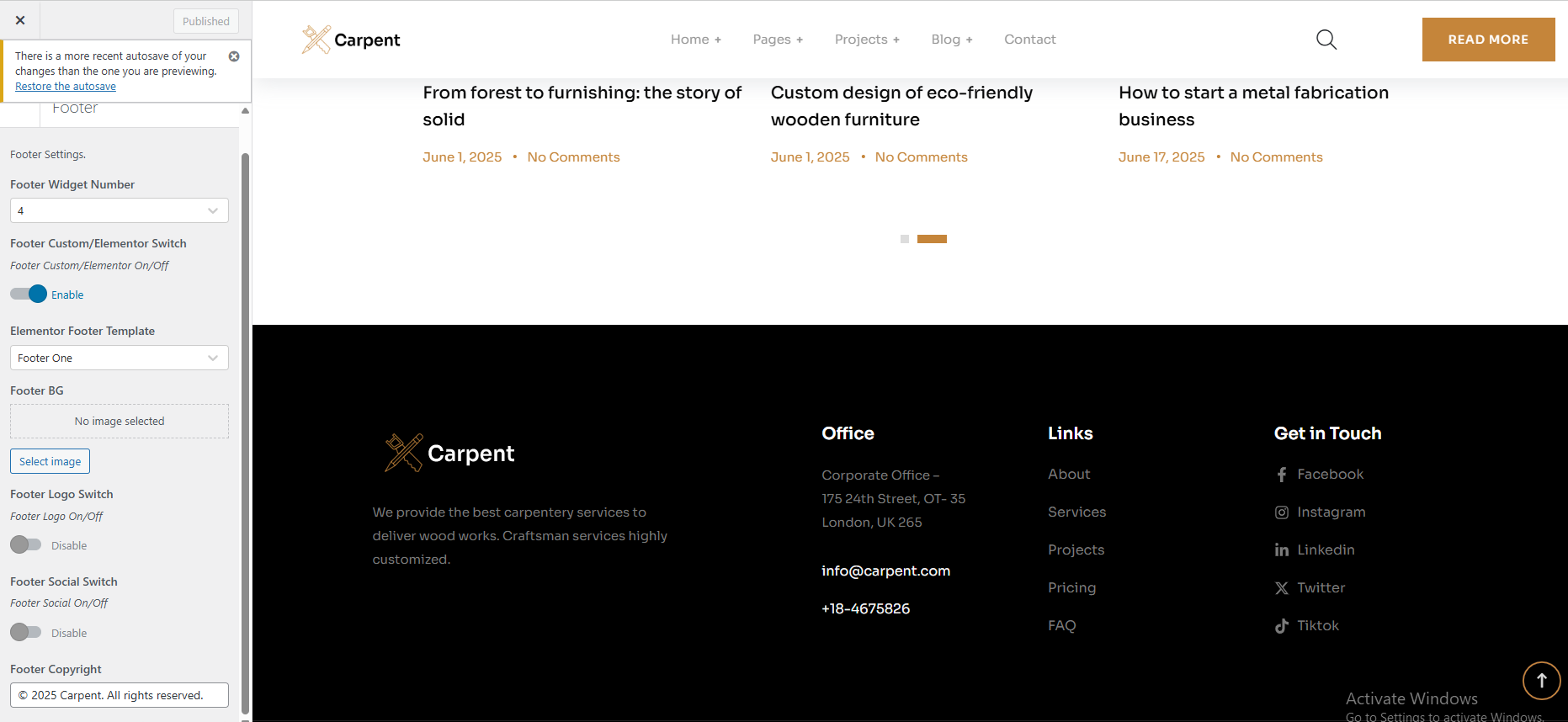Click the Footer Copyright text field

120,695
